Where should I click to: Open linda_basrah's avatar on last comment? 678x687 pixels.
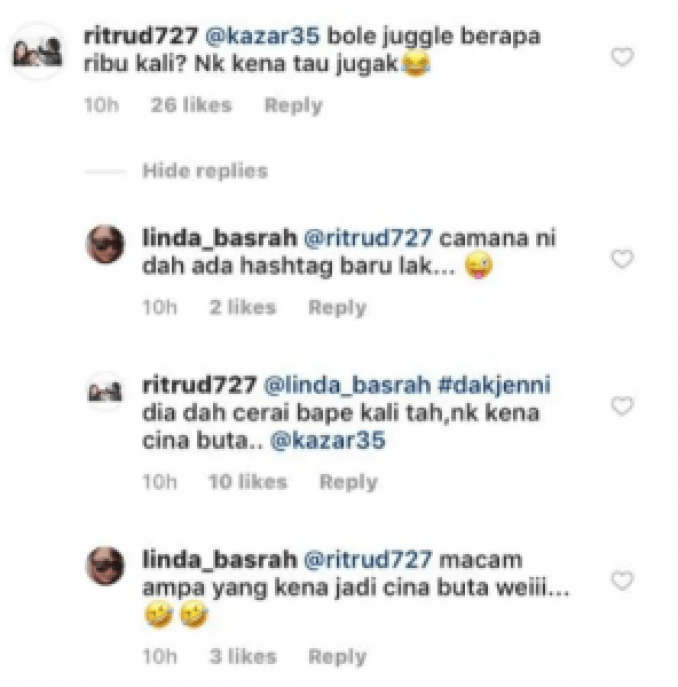(105, 566)
